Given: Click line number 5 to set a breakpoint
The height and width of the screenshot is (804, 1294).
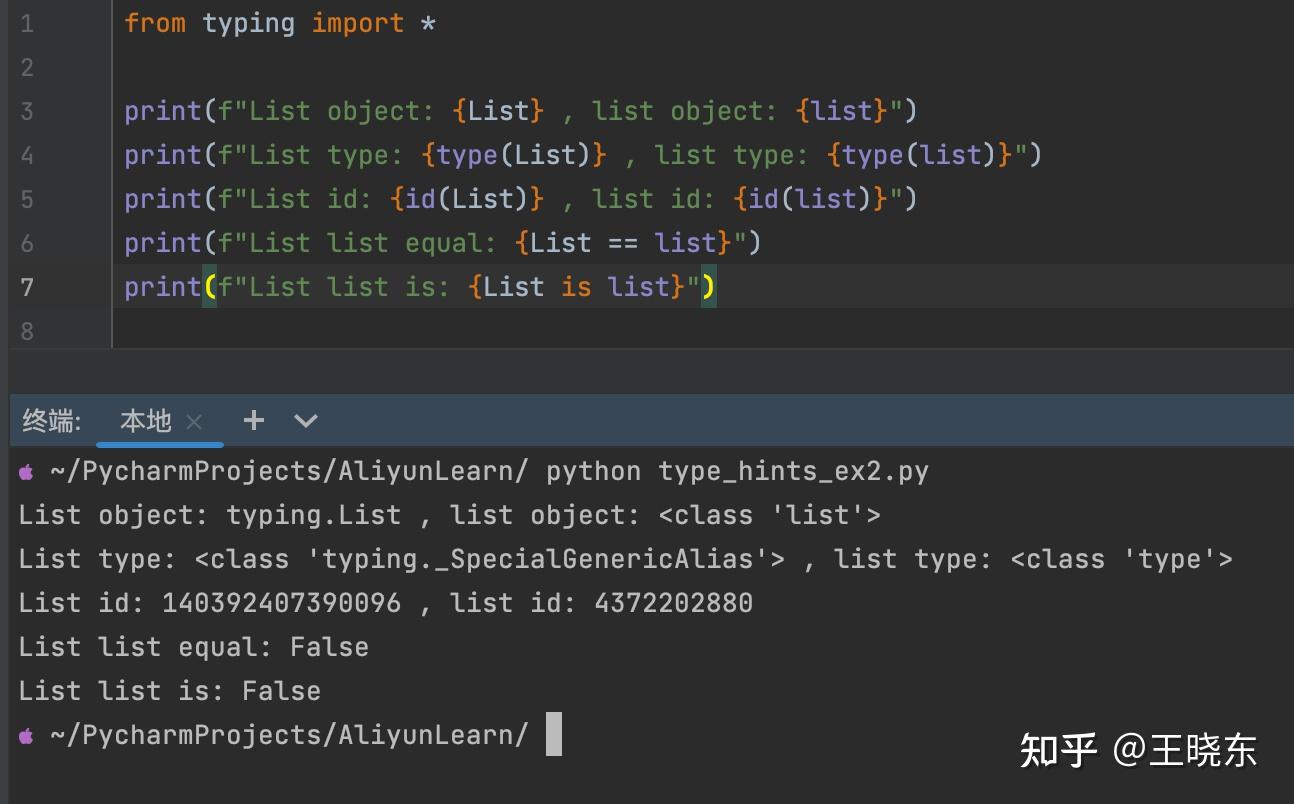Looking at the screenshot, I should 26,199.
